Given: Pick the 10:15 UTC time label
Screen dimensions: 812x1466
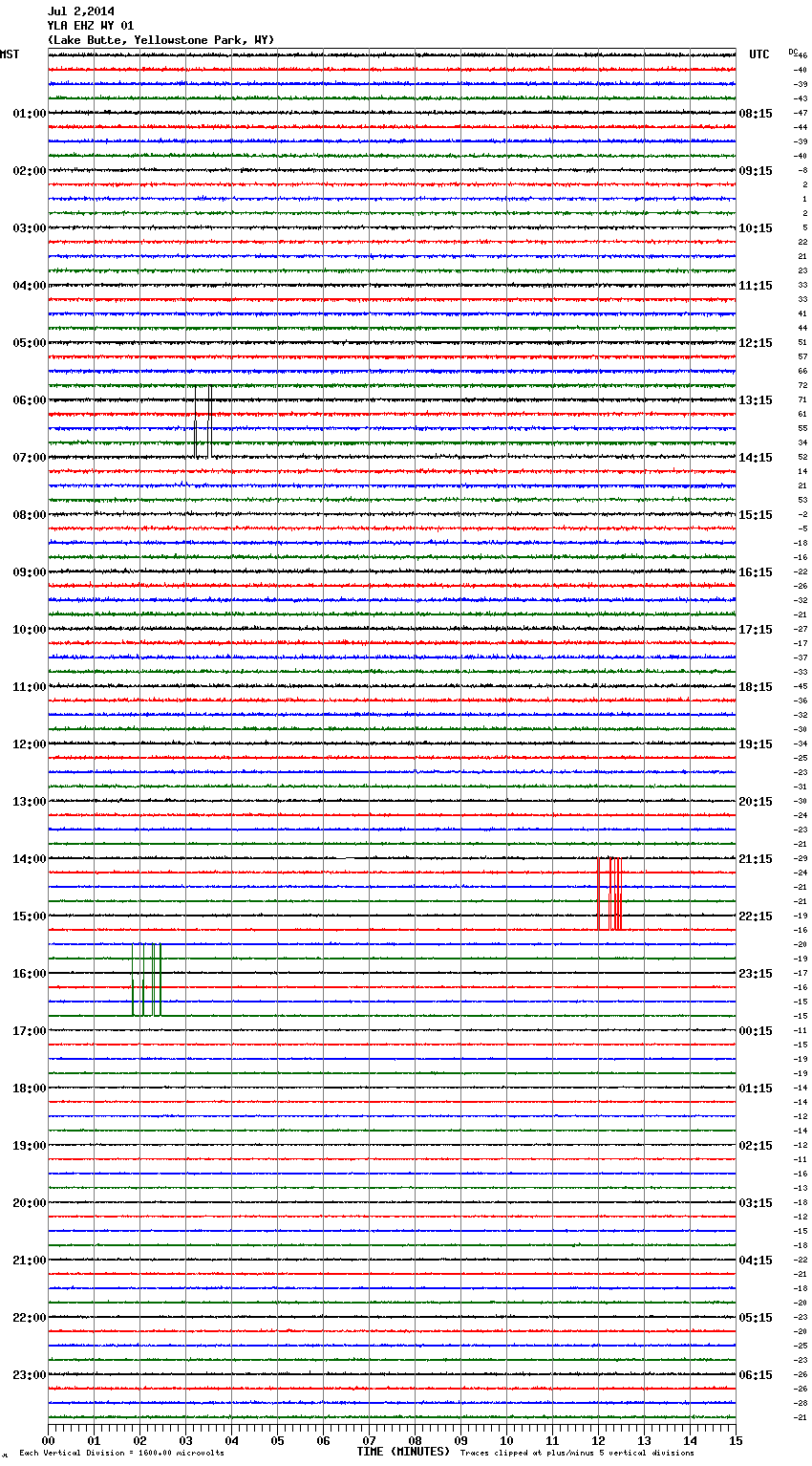Looking at the screenshot, I should [756, 228].
